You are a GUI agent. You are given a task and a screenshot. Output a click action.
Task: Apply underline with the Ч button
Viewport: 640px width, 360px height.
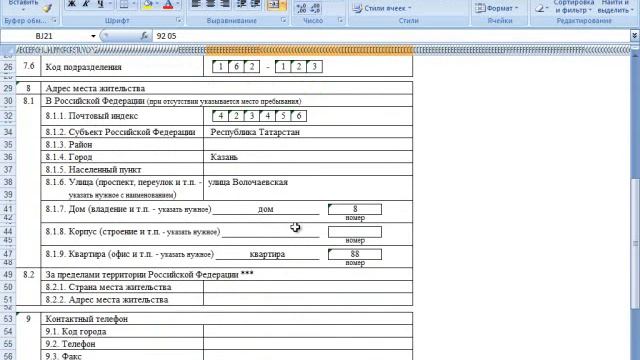pyautogui.click(x=100, y=4)
